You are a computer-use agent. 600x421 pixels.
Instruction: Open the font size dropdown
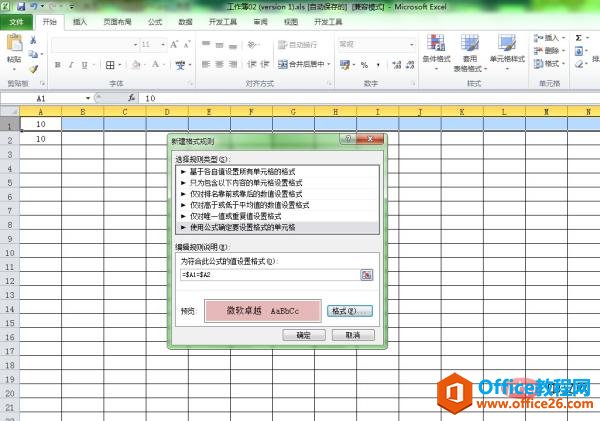click(x=163, y=45)
